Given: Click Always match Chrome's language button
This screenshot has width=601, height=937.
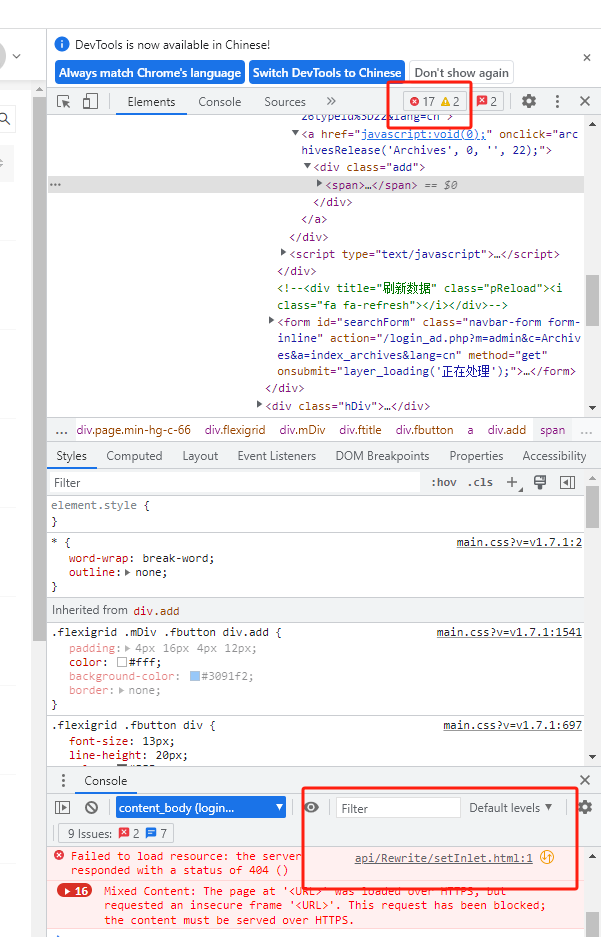Looking at the screenshot, I should tap(150, 73).
